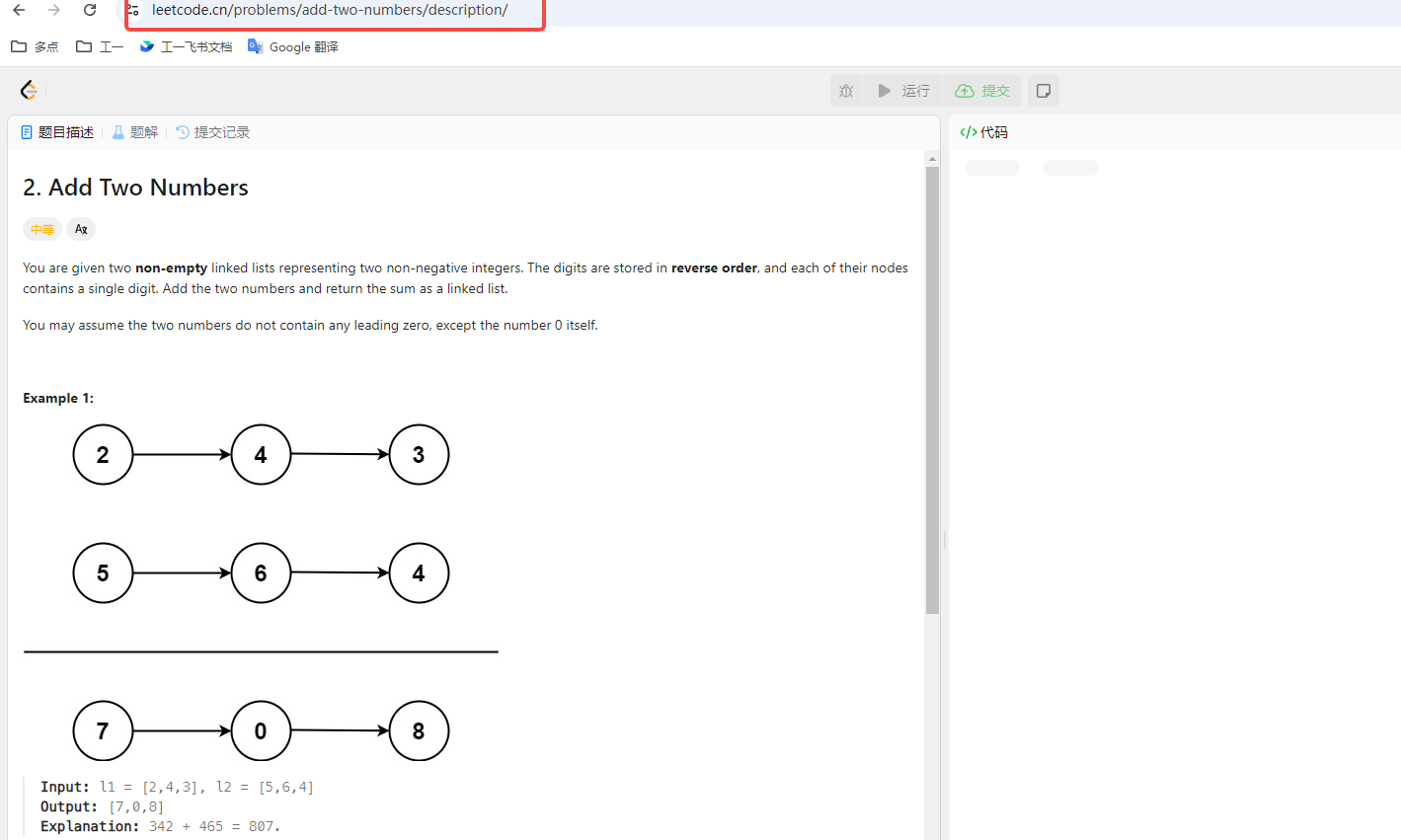
Task: Switch to the 题目描述 tab
Action: point(57,132)
